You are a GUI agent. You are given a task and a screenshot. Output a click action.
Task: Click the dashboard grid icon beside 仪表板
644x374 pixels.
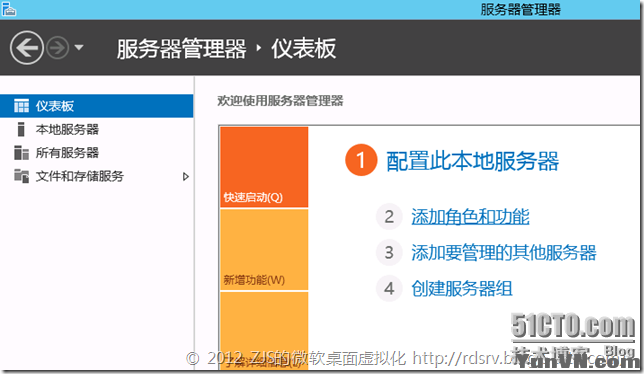pos(21,106)
